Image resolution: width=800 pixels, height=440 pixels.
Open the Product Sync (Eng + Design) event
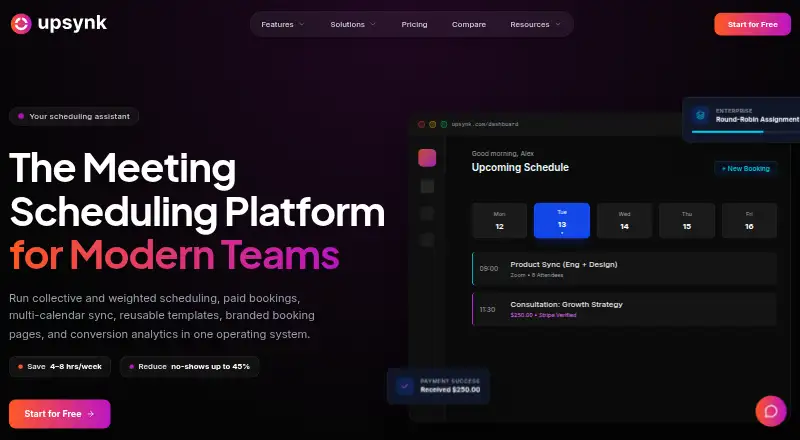point(624,268)
